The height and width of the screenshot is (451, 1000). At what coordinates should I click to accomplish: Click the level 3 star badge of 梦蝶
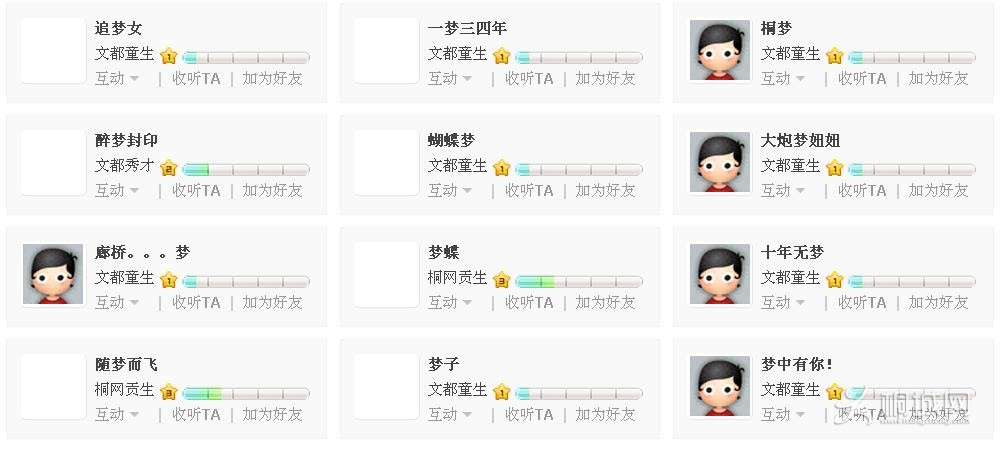pyautogui.click(x=501, y=280)
